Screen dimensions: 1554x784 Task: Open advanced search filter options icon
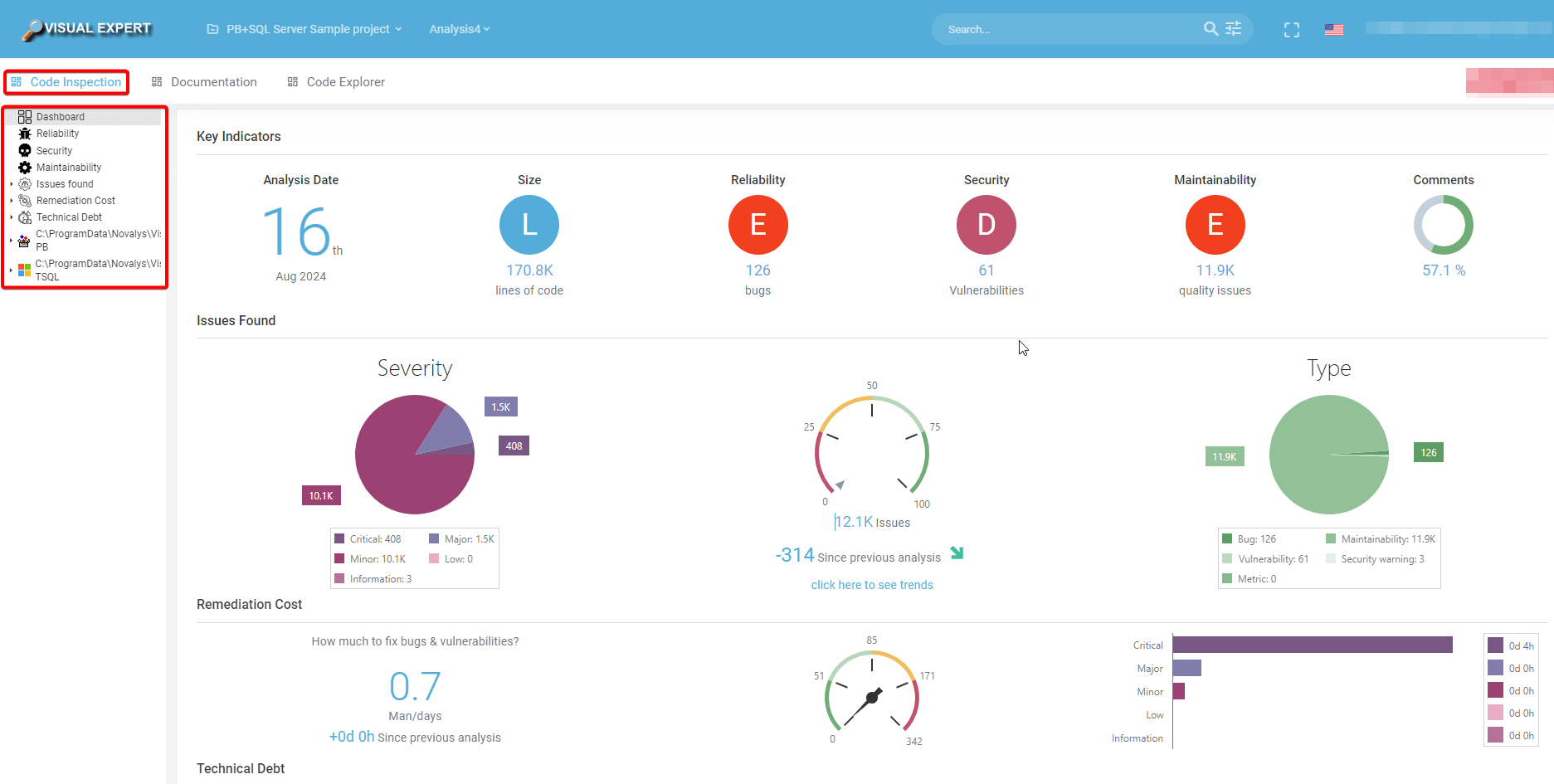pos(1234,29)
